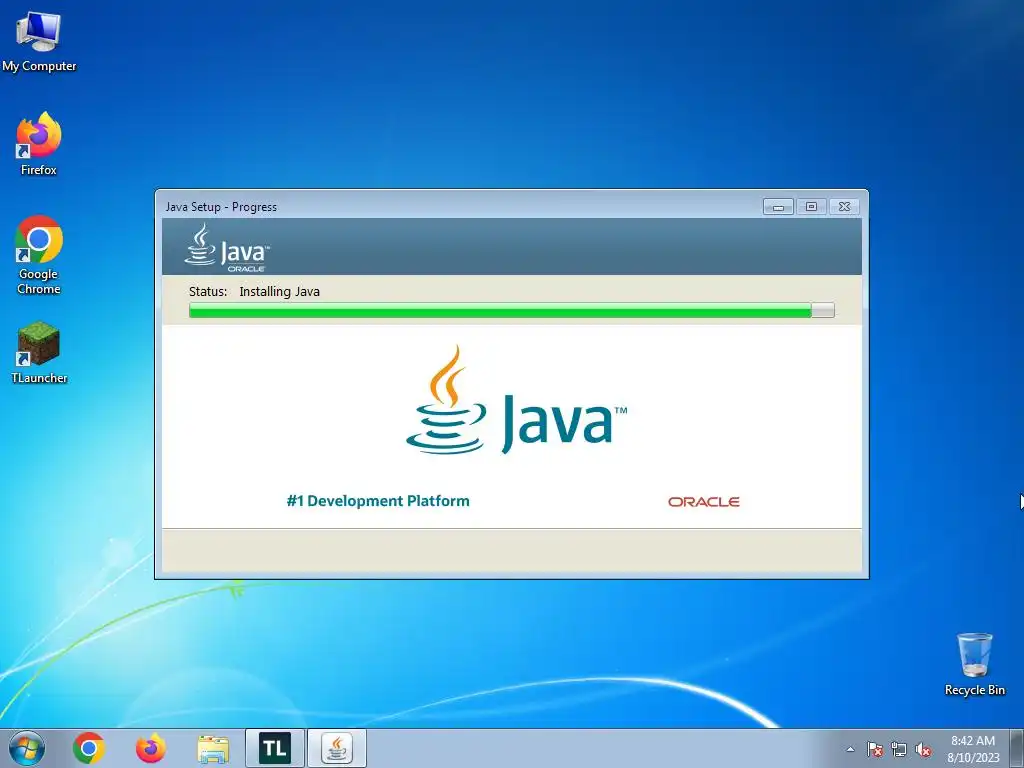The width and height of the screenshot is (1024, 768).
Task: Click the red ORACLE logo
Action: click(x=703, y=502)
